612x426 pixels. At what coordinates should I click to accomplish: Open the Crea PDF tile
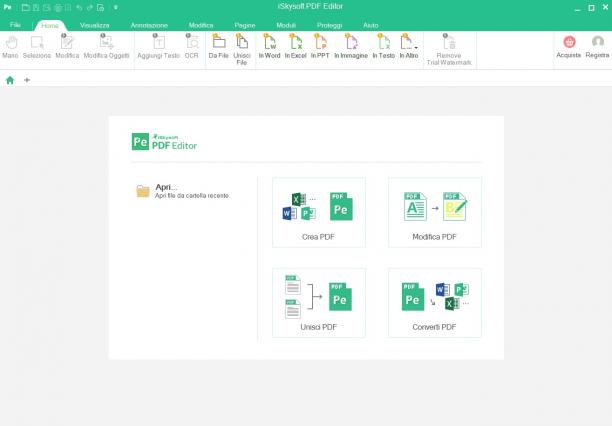click(x=319, y=212)
